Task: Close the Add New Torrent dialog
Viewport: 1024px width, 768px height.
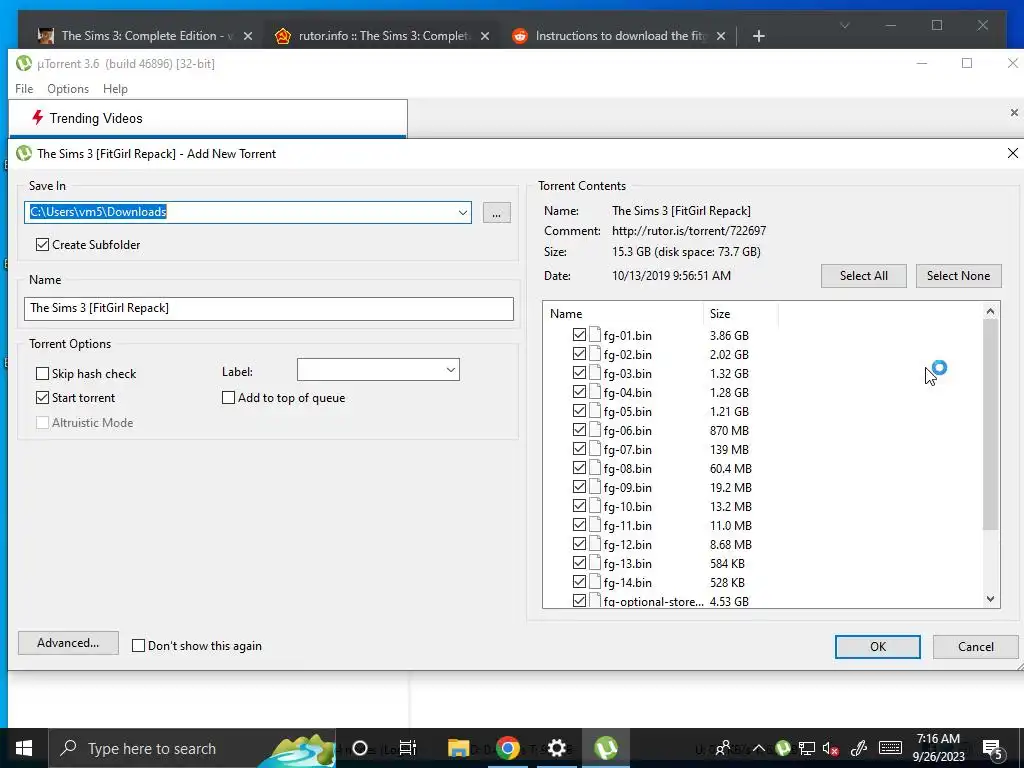Action: (1012, 153)
